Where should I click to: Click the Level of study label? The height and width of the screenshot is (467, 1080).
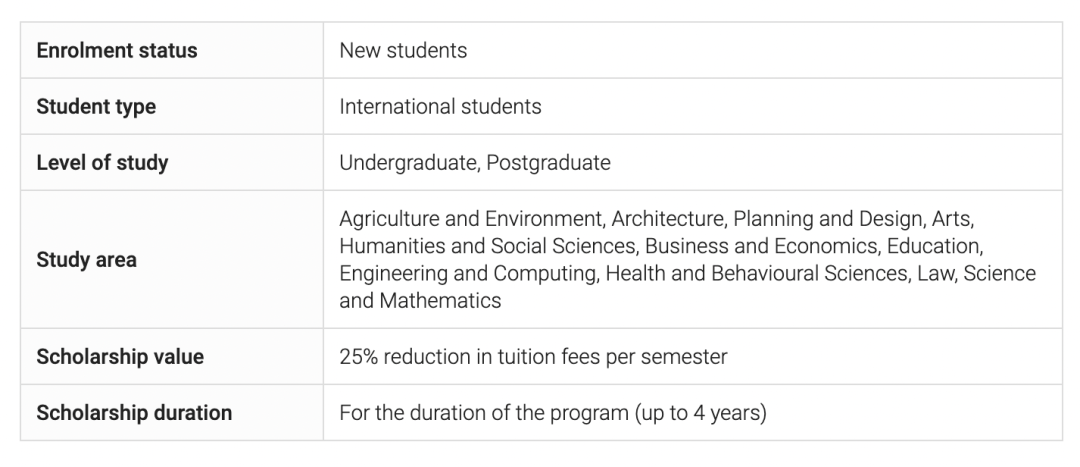102,163
